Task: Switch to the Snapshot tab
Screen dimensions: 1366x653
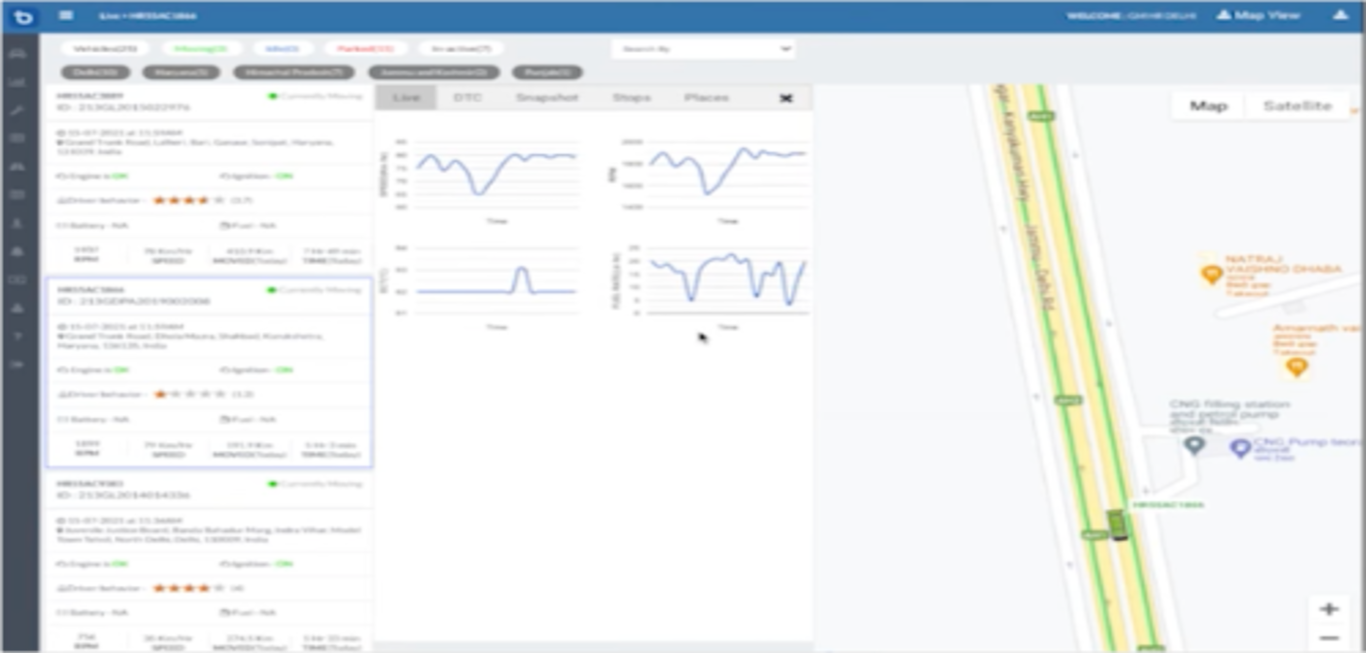Action: (547, 97)
